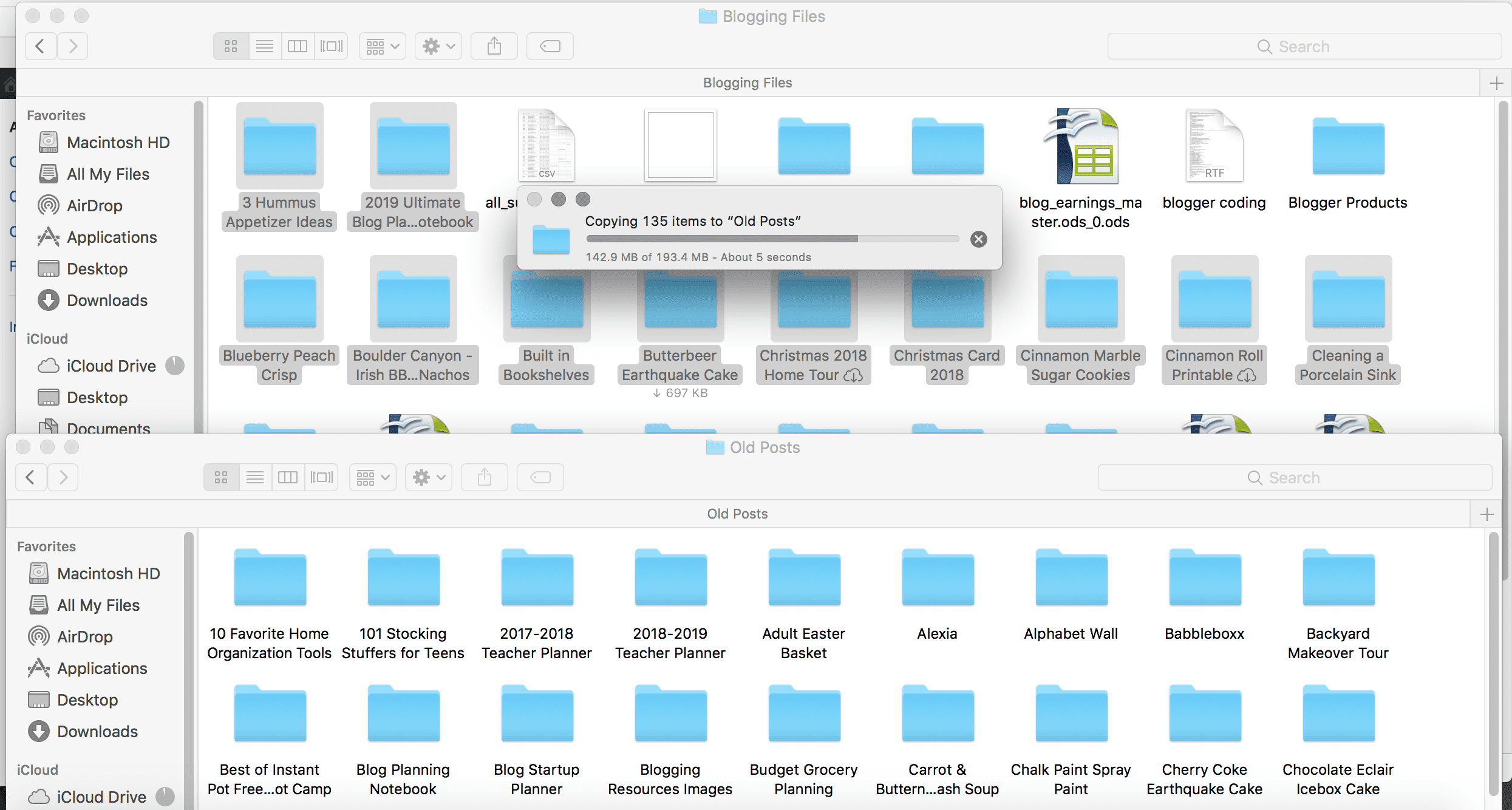Go back in Old Posts window

(x=31, y=477)
